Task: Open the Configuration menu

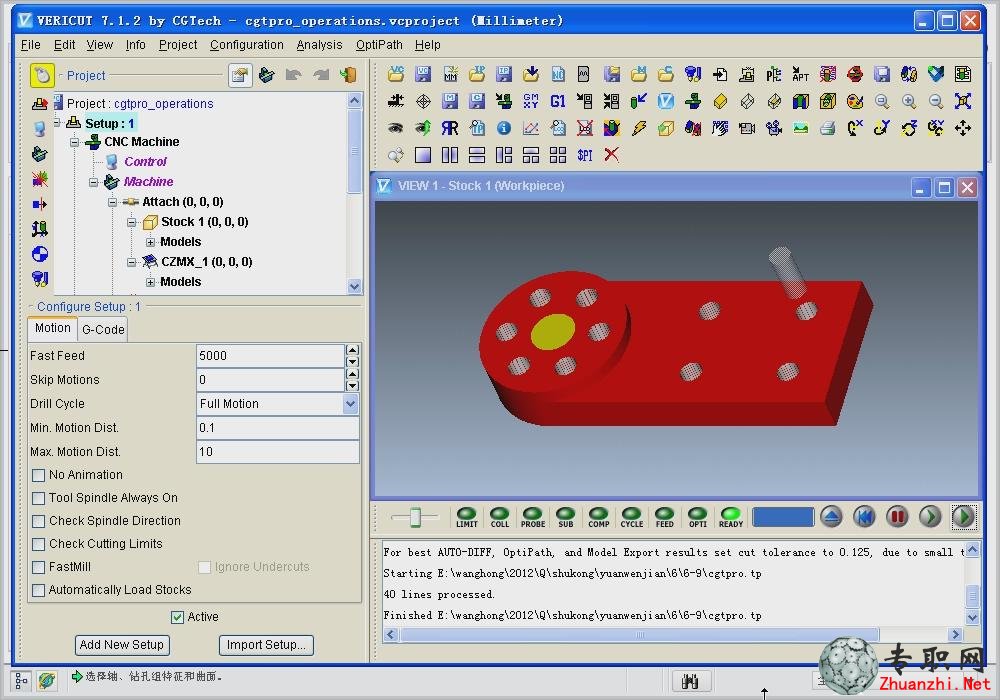Action: point(247,45)
